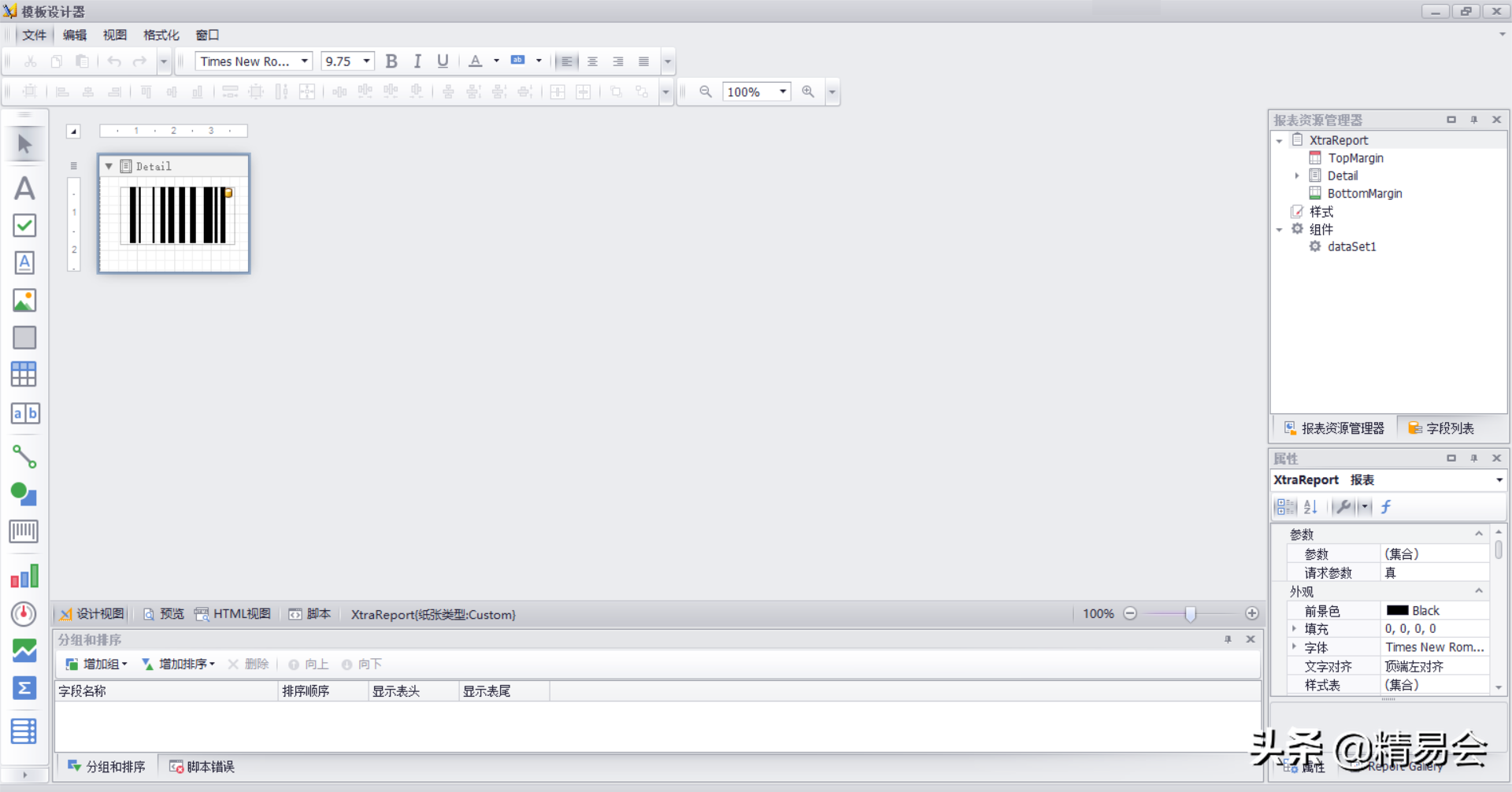
Task: Open the font size dropdown
Action: click(x=366, y=61)
